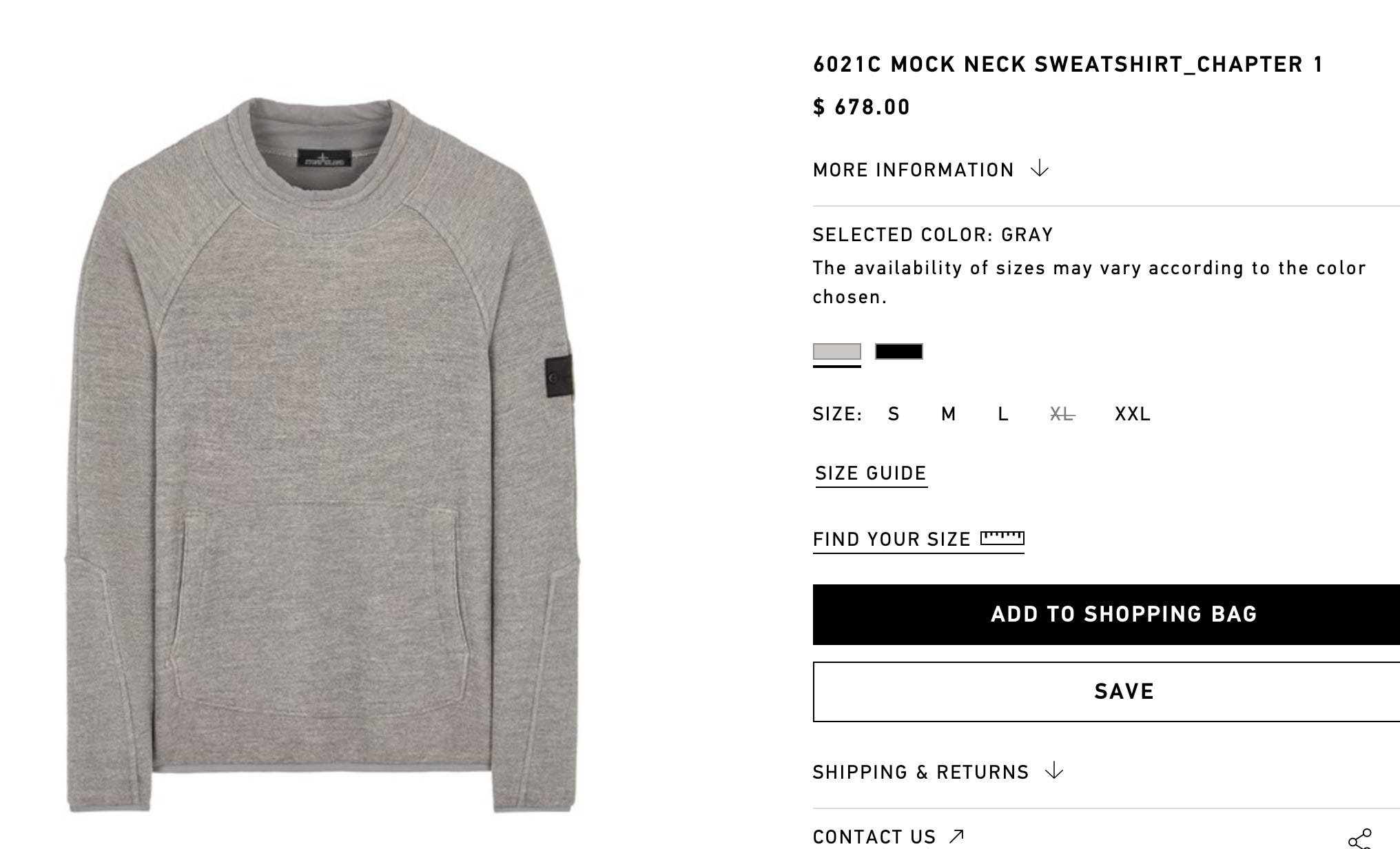1400x849 pixels.
Task: Add the sweatshirt to shopping bag
Action: [x=1106, y=615]
